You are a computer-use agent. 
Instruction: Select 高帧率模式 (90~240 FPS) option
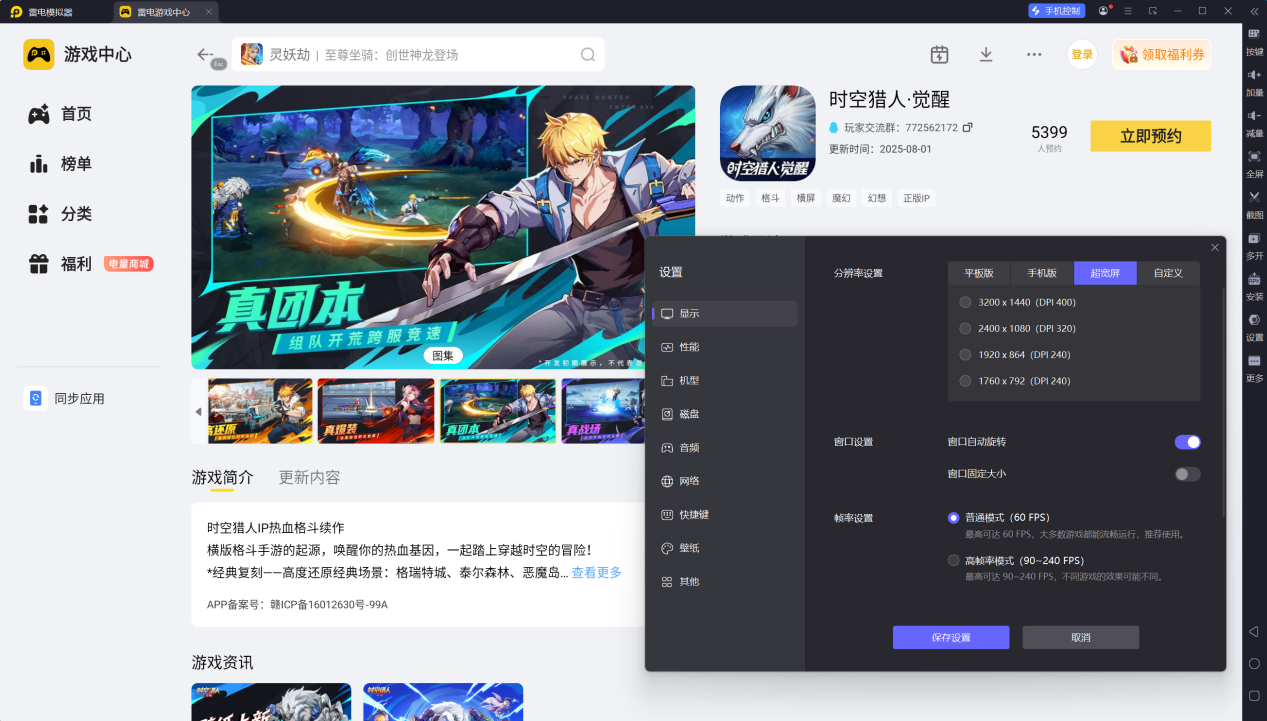(953, 560)
